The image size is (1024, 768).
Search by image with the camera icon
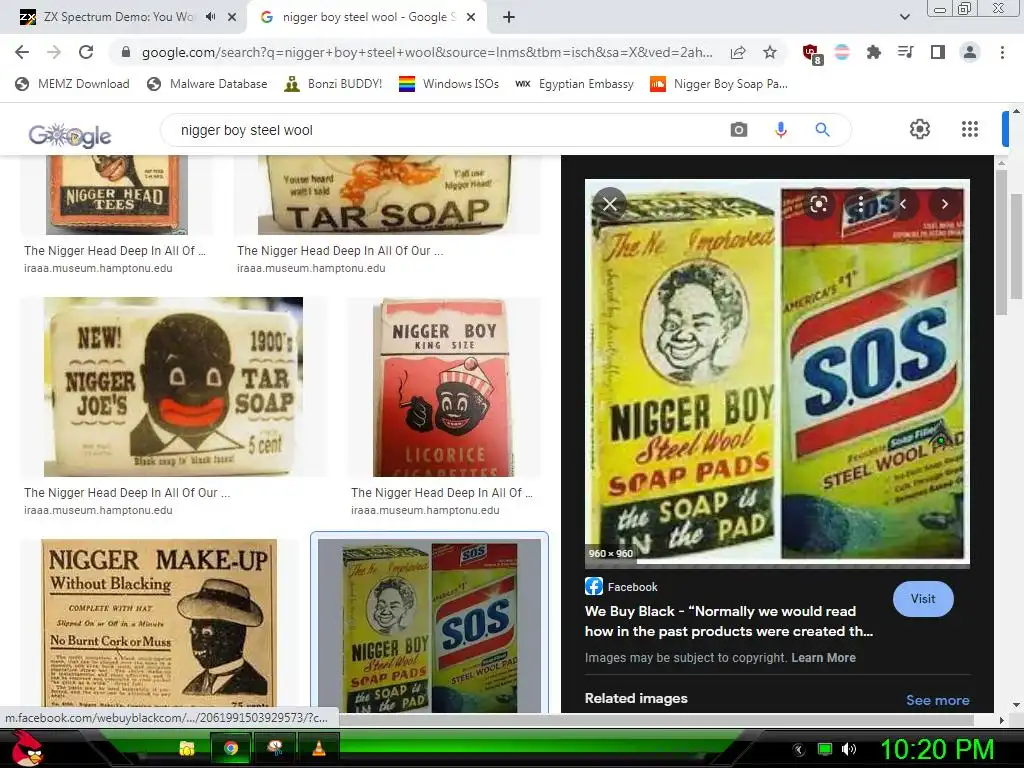point(739,130)
